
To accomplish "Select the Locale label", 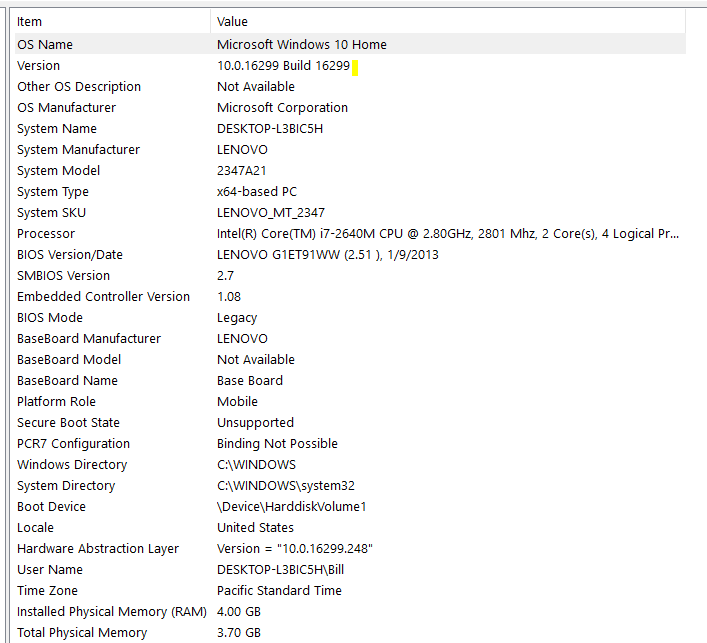I will click(x=35, y=528).
